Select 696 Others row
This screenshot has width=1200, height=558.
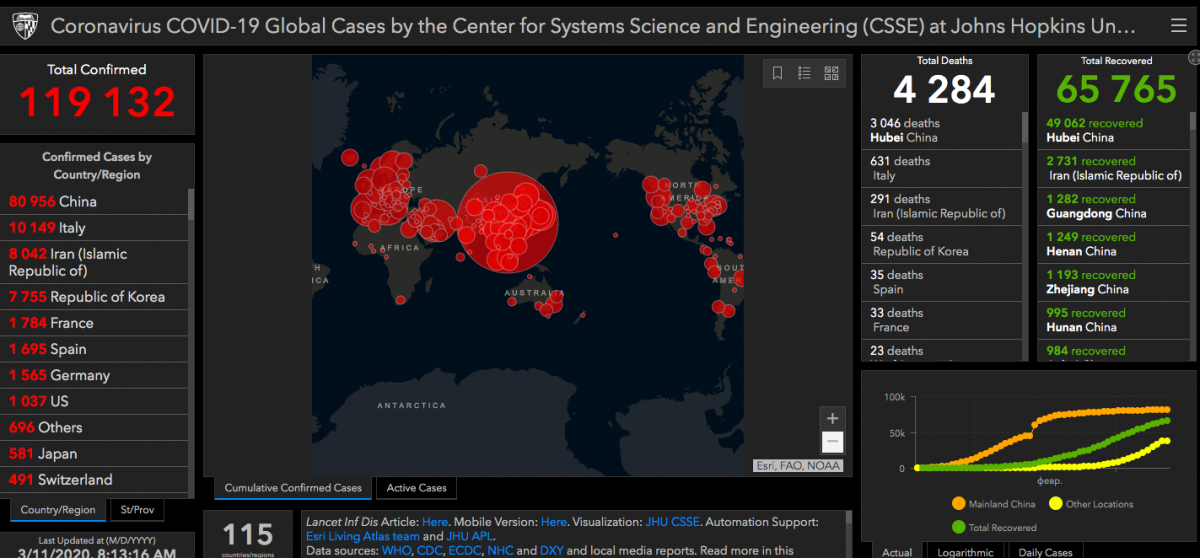pos(95,427)
